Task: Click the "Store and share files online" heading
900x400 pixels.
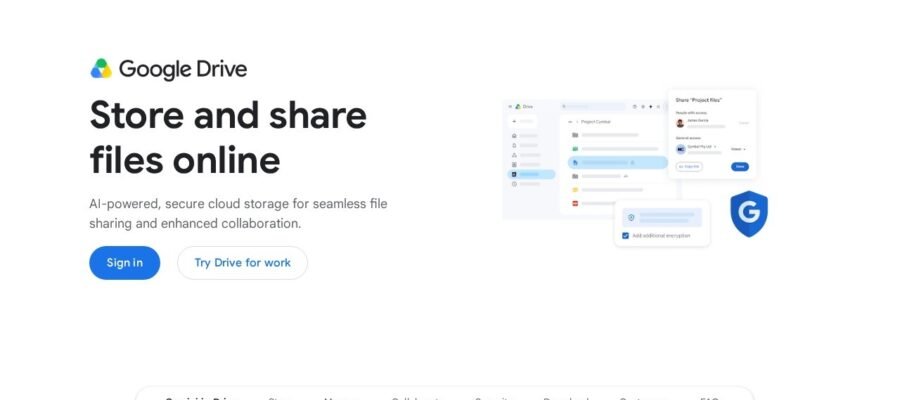Action: (x=228, y=137)
